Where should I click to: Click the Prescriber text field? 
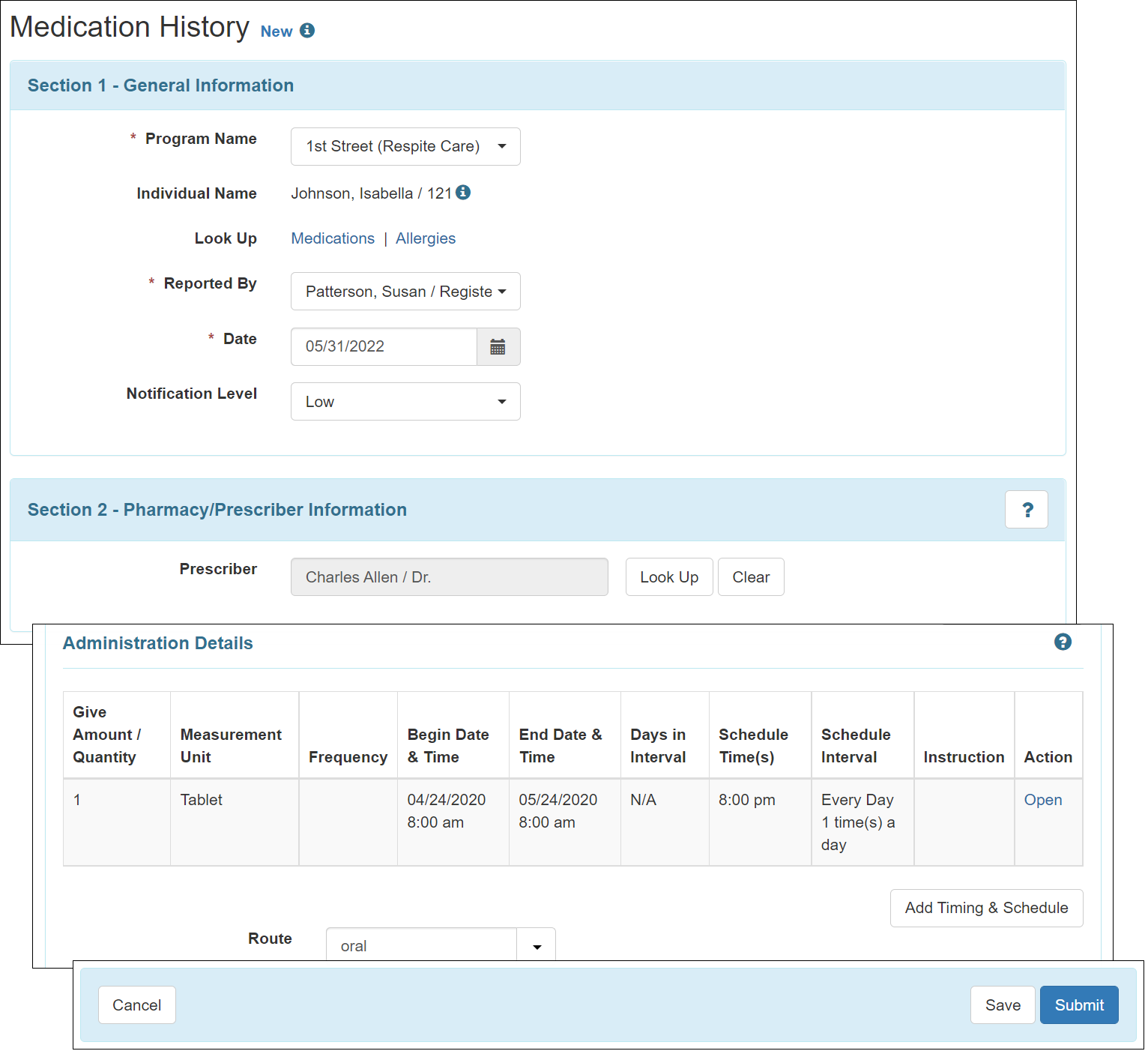coord(449,576)
